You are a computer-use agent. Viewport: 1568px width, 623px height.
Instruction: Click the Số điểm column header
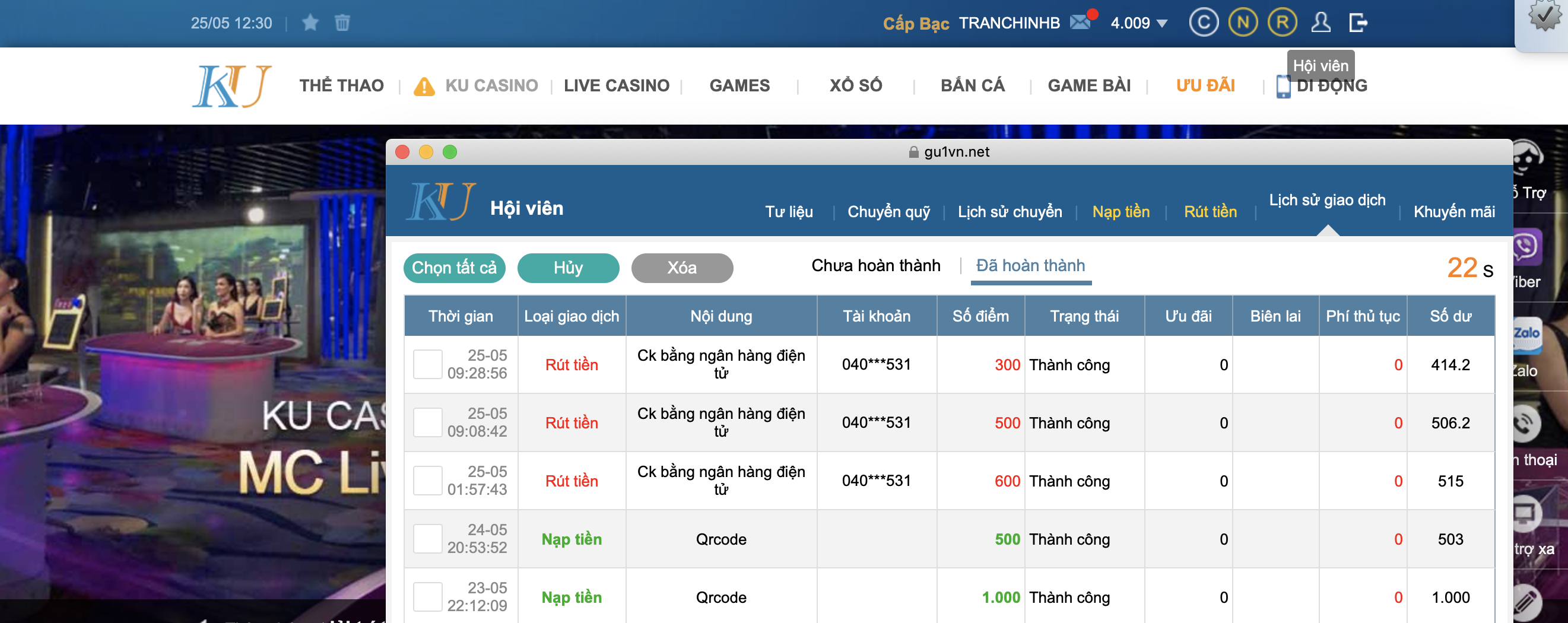[x=980, y=316]
